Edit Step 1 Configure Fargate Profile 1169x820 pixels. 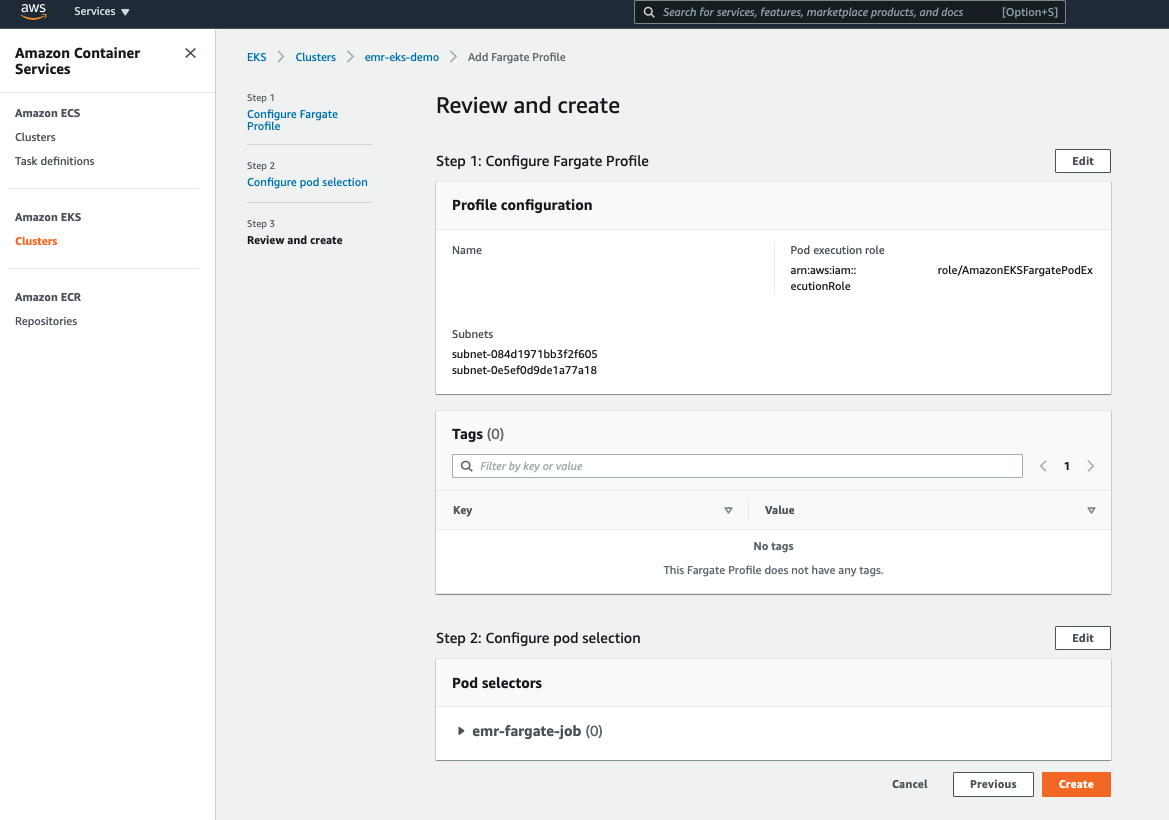(1082, 161)
